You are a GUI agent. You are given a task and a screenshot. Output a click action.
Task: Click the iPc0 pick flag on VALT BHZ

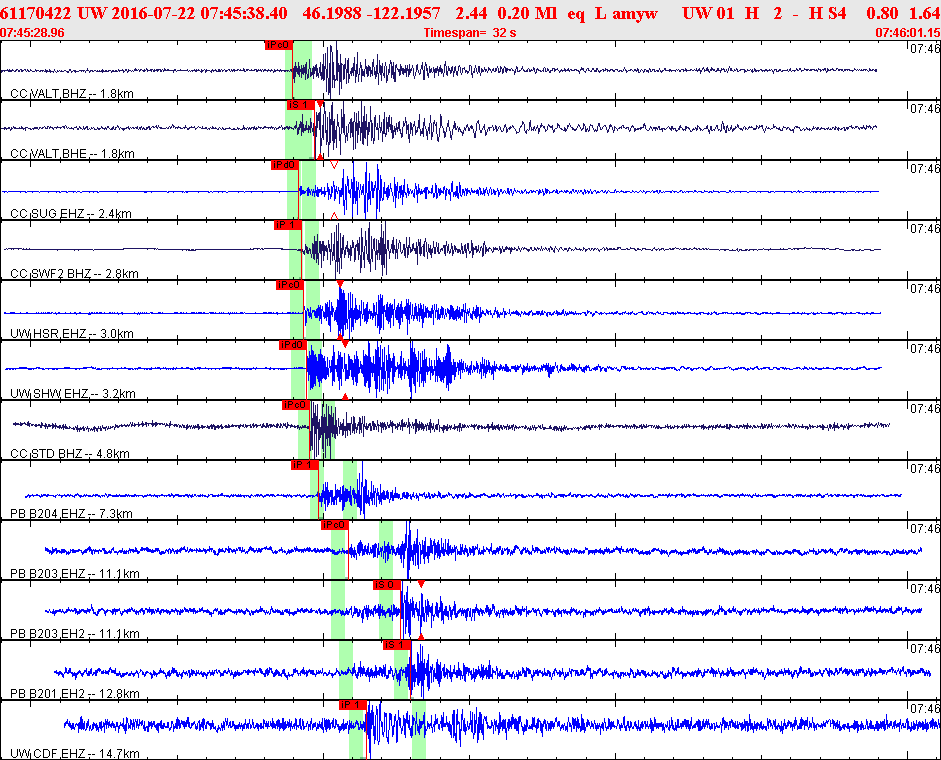(x=278, y=45)
